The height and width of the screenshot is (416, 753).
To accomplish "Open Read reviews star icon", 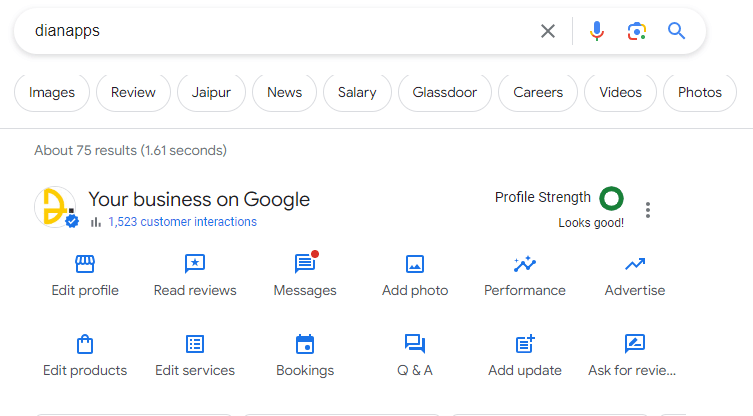I will [x=195, y=264].
